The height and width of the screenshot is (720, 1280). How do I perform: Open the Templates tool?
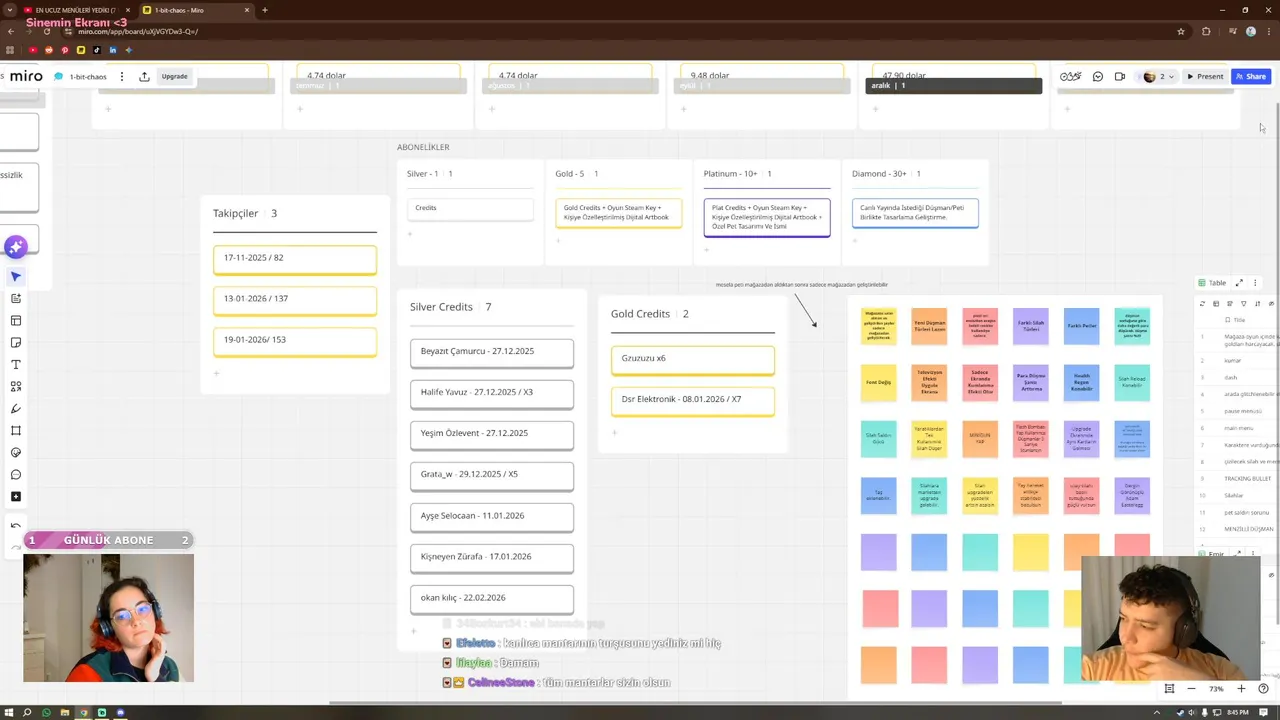(x=16, y=320)
